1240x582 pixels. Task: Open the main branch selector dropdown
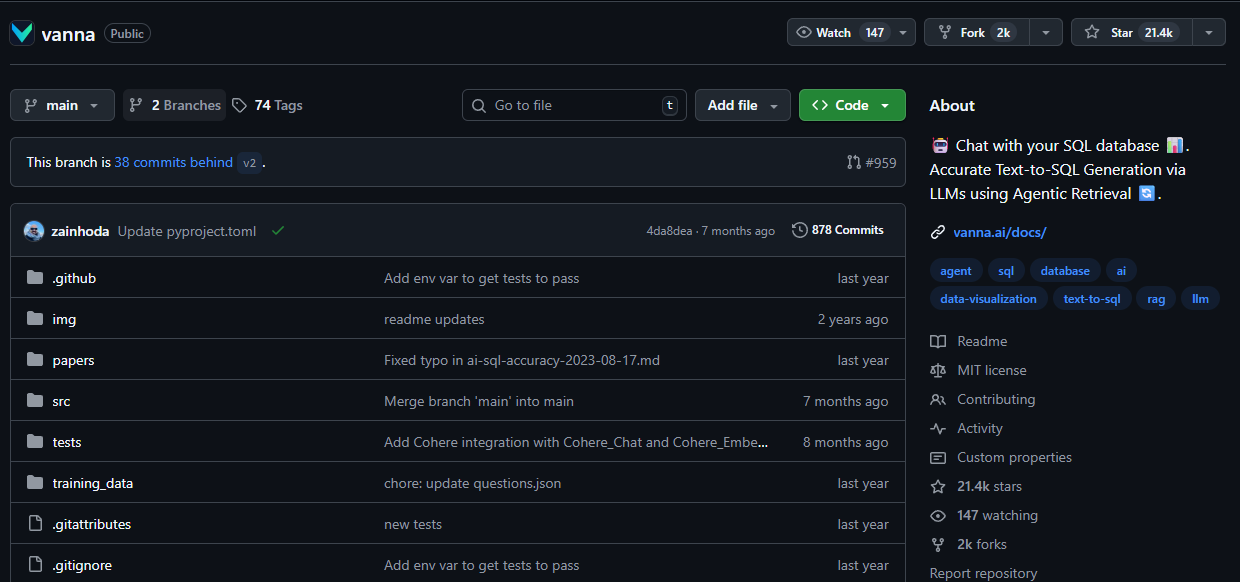62,105
